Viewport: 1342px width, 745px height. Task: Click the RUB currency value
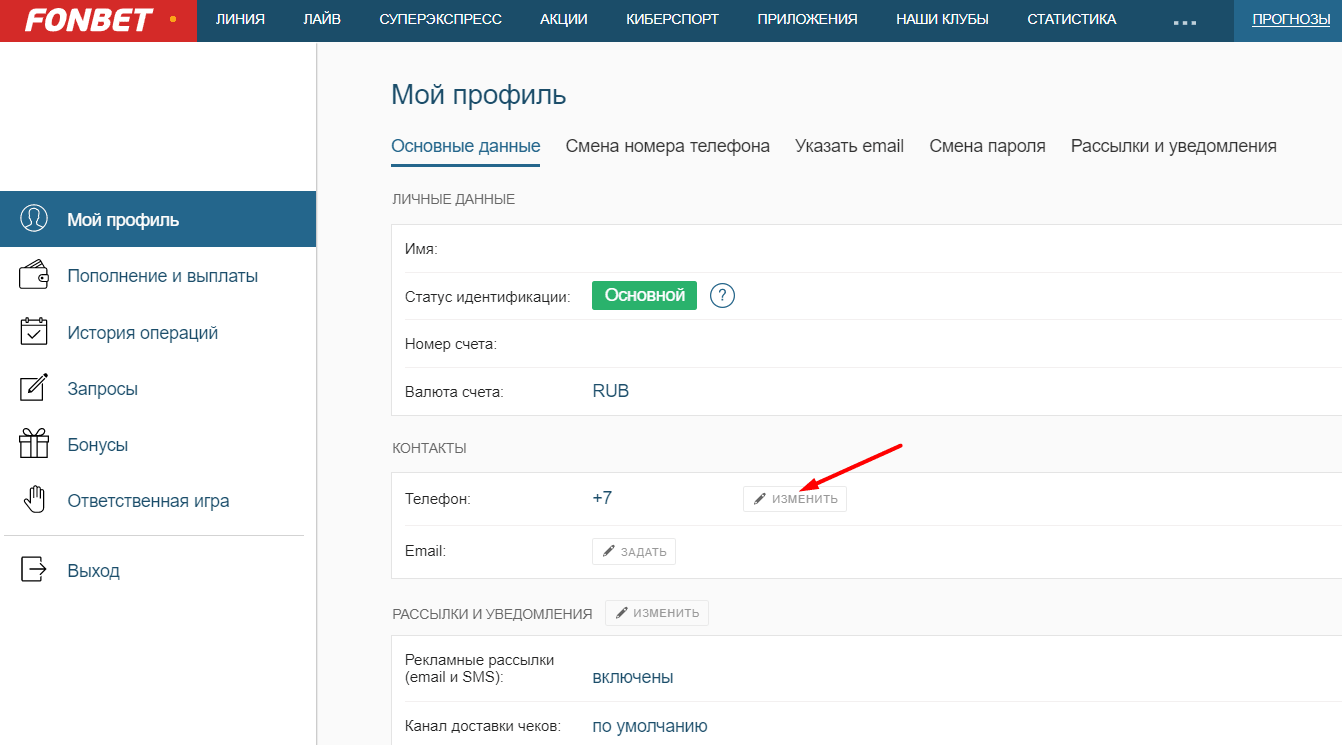611,391
